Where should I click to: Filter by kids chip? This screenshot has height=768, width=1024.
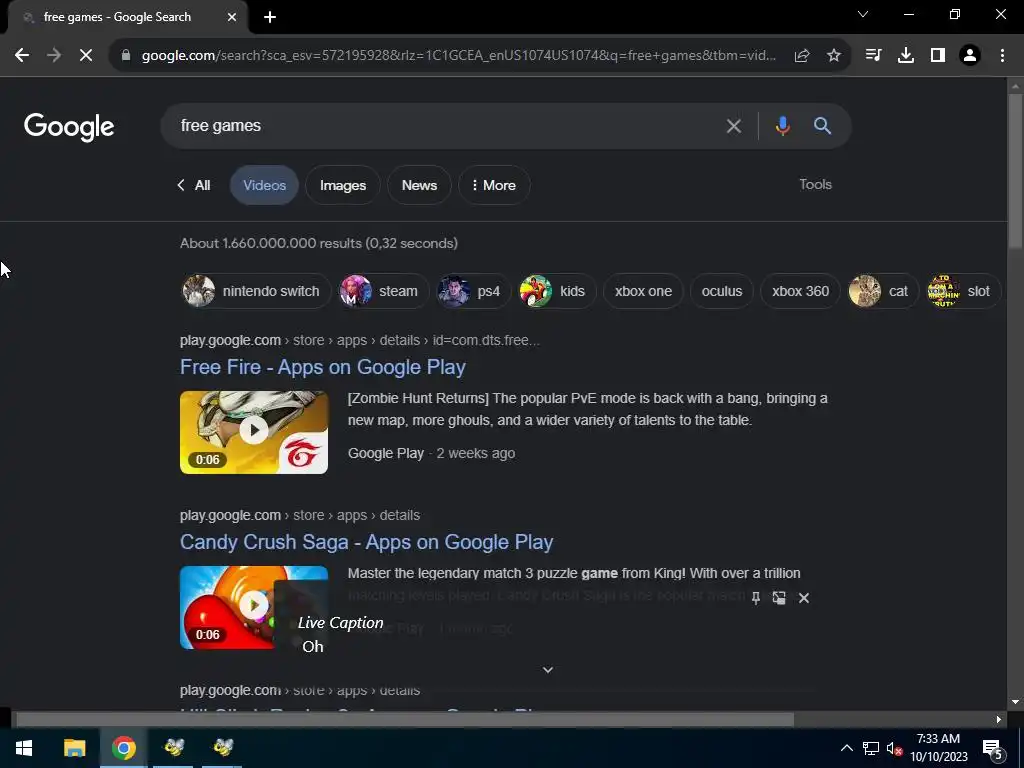click(x=556, y=291)
